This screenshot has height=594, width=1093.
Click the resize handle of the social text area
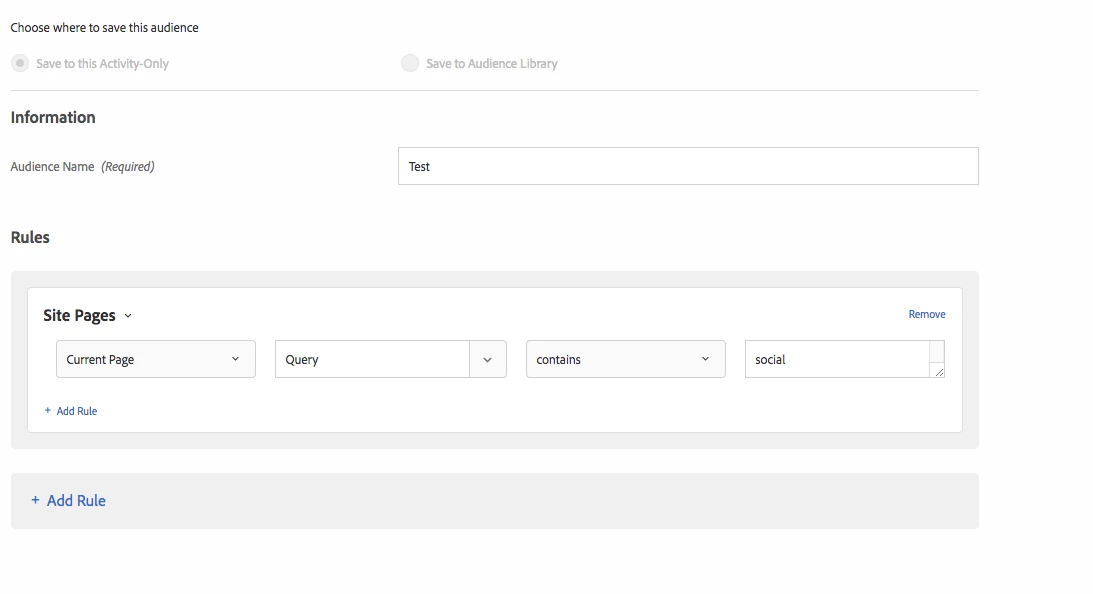click(x=939, y=372)
